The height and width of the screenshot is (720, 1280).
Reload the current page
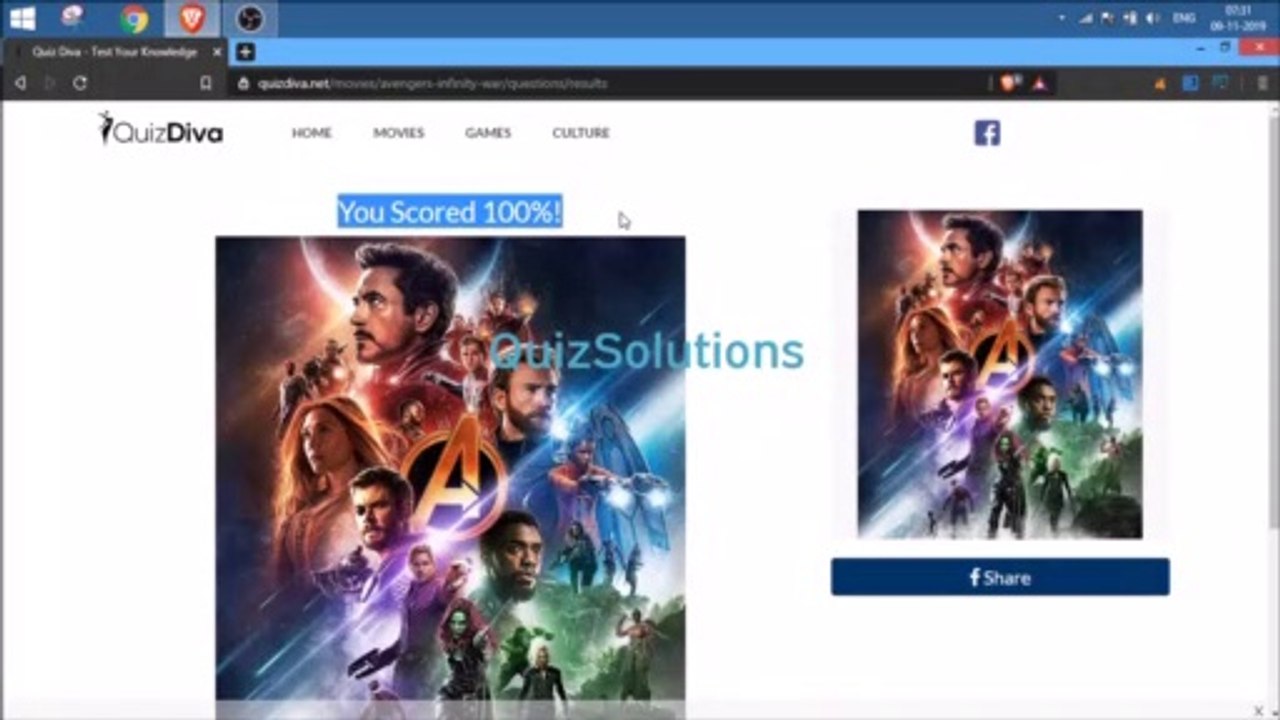click(80, 84)
